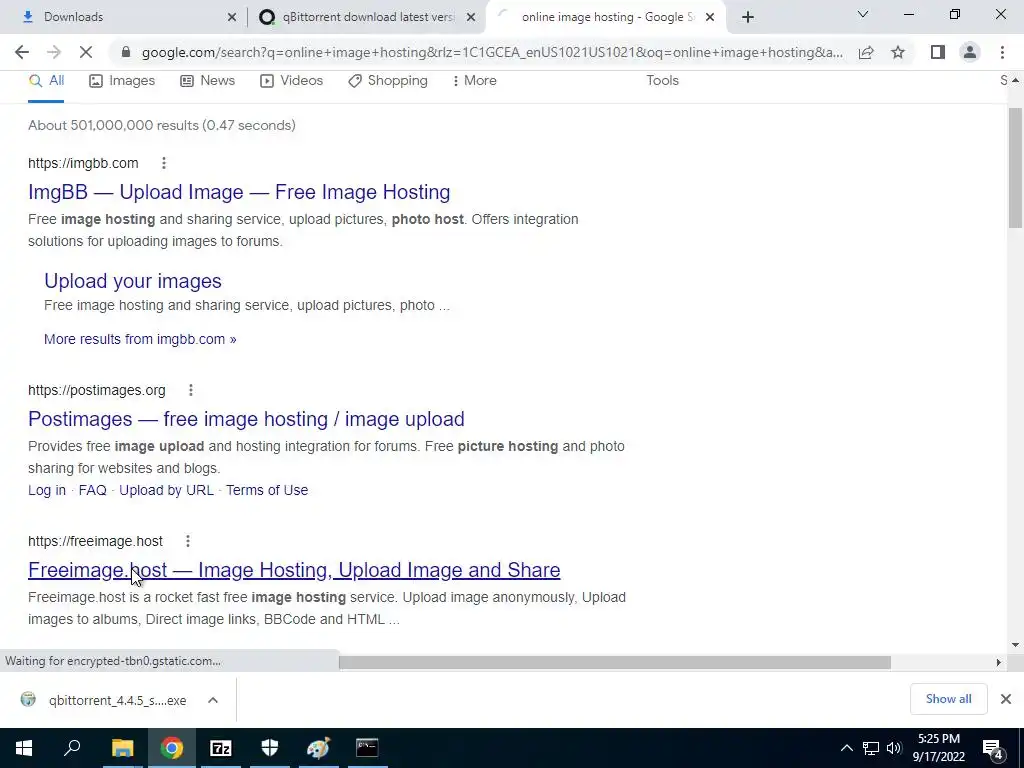Open Chrome three-dot menu

click(1002, 52)
